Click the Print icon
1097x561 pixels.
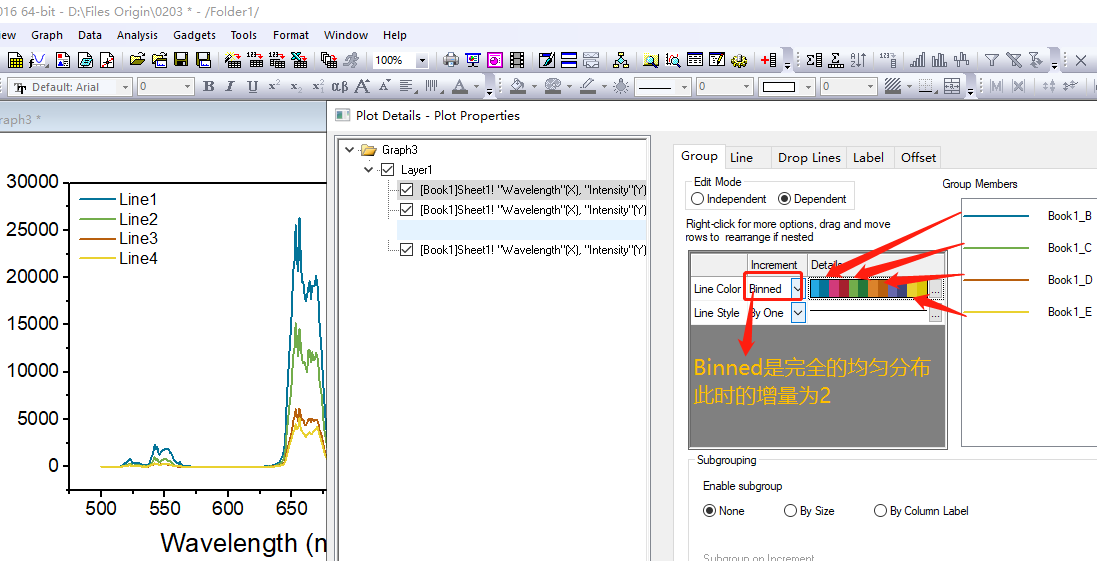point(451,60)
